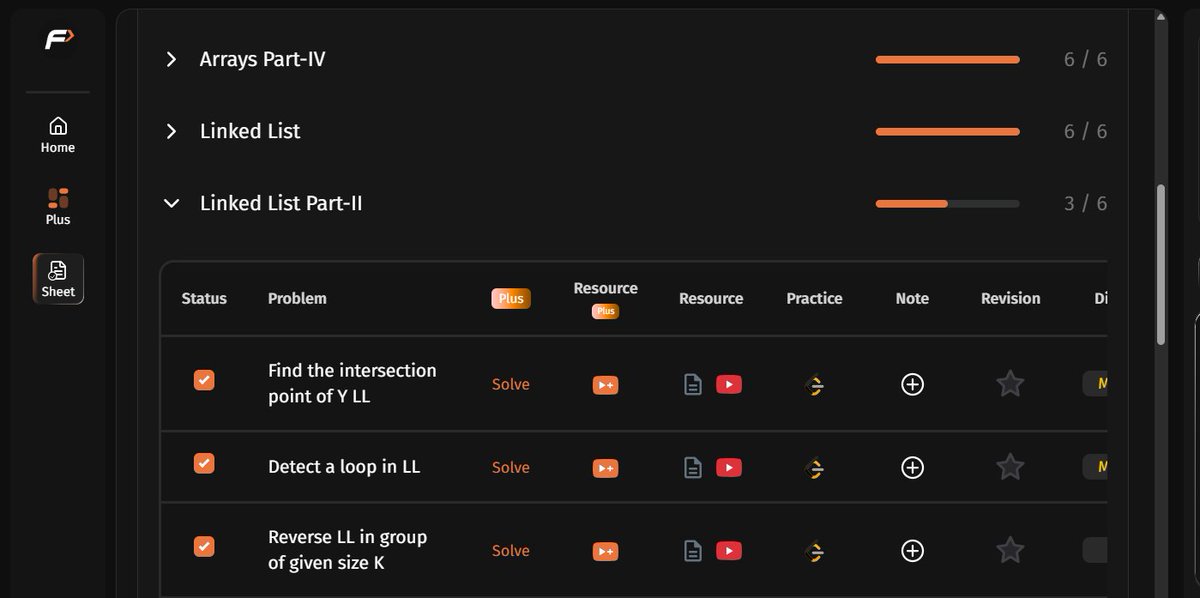Open article resource for Find the intersection point
Viewport: 1200px width, 598px height.
click(x=692, y=384)
